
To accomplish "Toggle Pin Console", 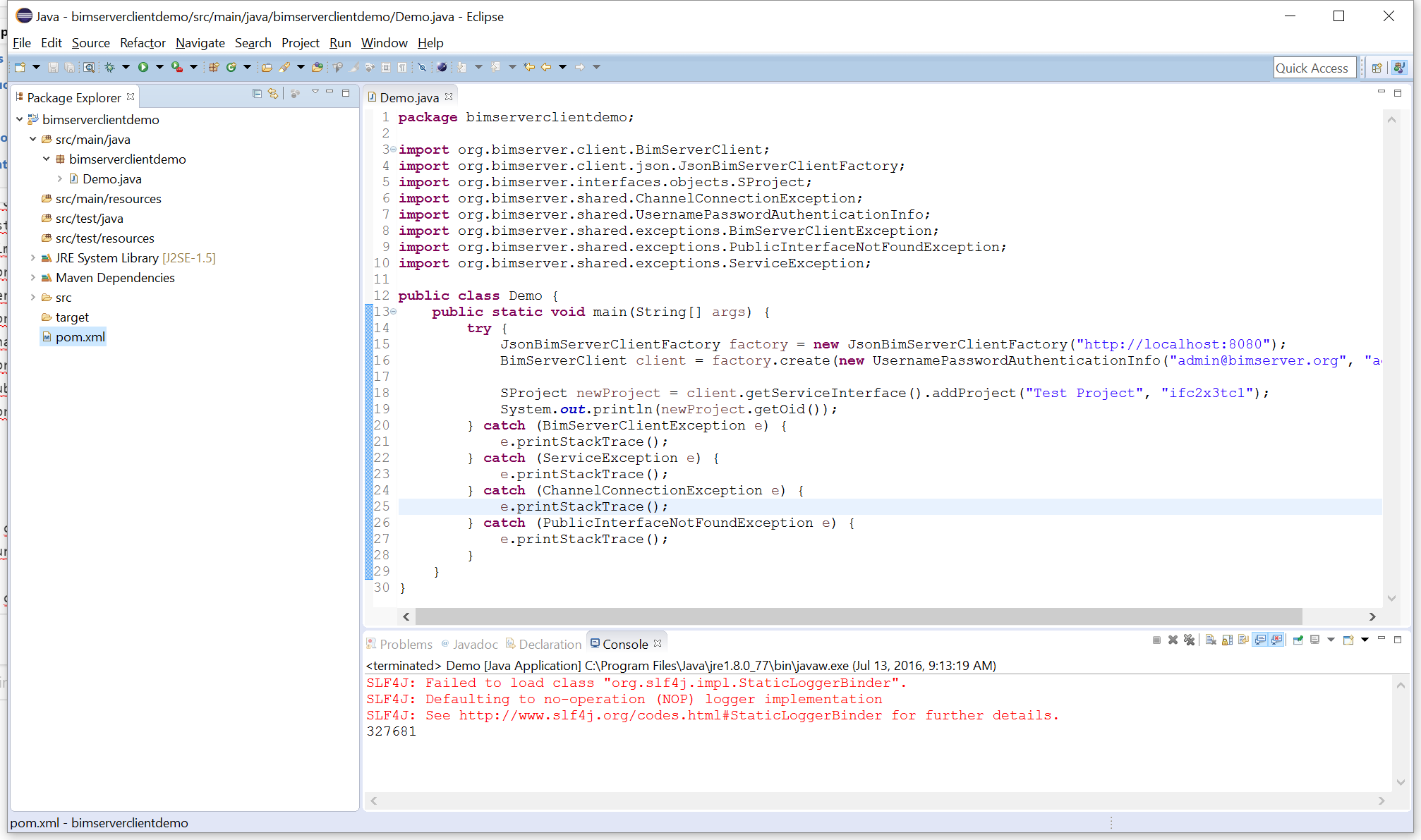I will coord(1298,640).
